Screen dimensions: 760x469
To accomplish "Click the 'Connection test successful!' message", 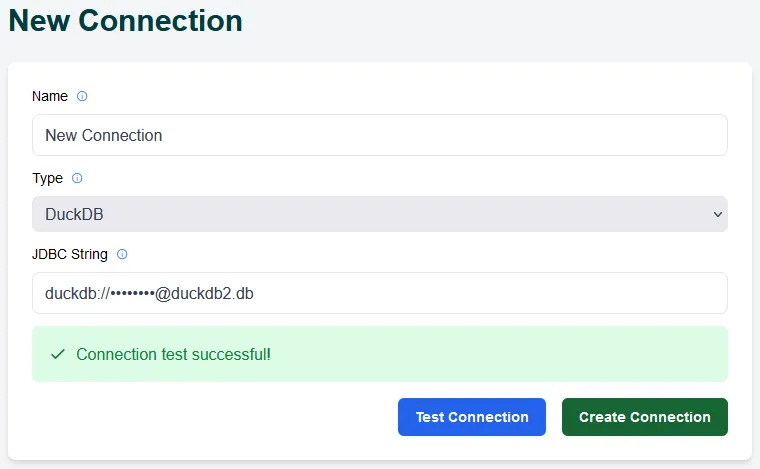I will click(173, 354).
